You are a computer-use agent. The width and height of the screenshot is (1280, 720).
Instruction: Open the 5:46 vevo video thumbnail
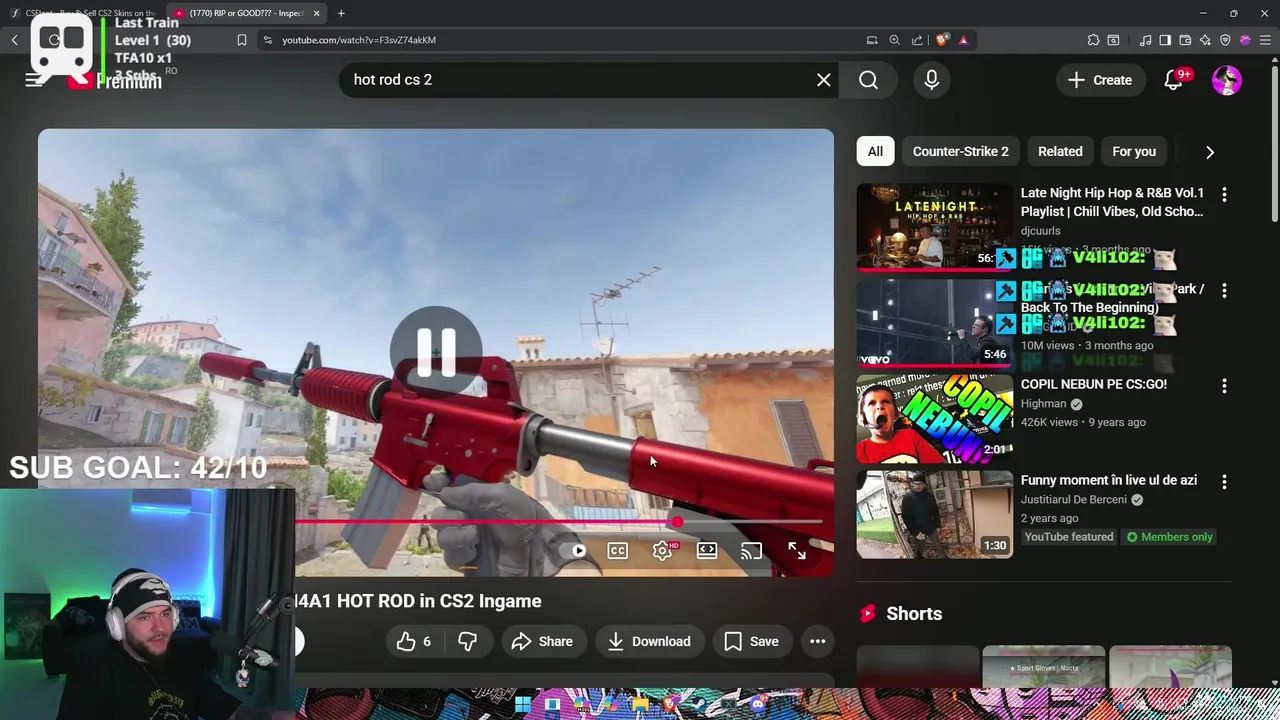(x=934, y=322)
